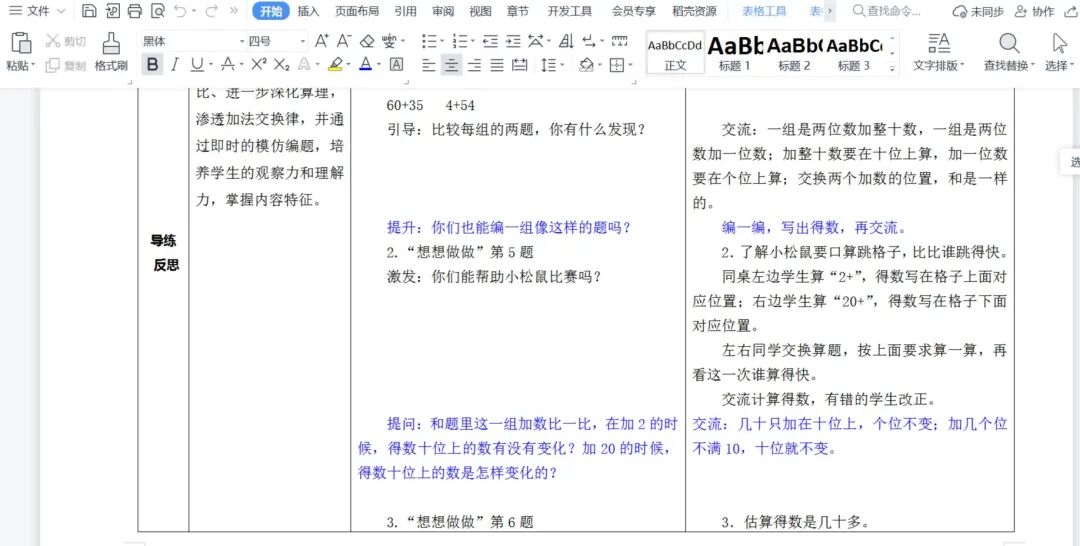The image size is (1080, 546).
Task: Toggle Align Left
Action: (x=428, y=65)
